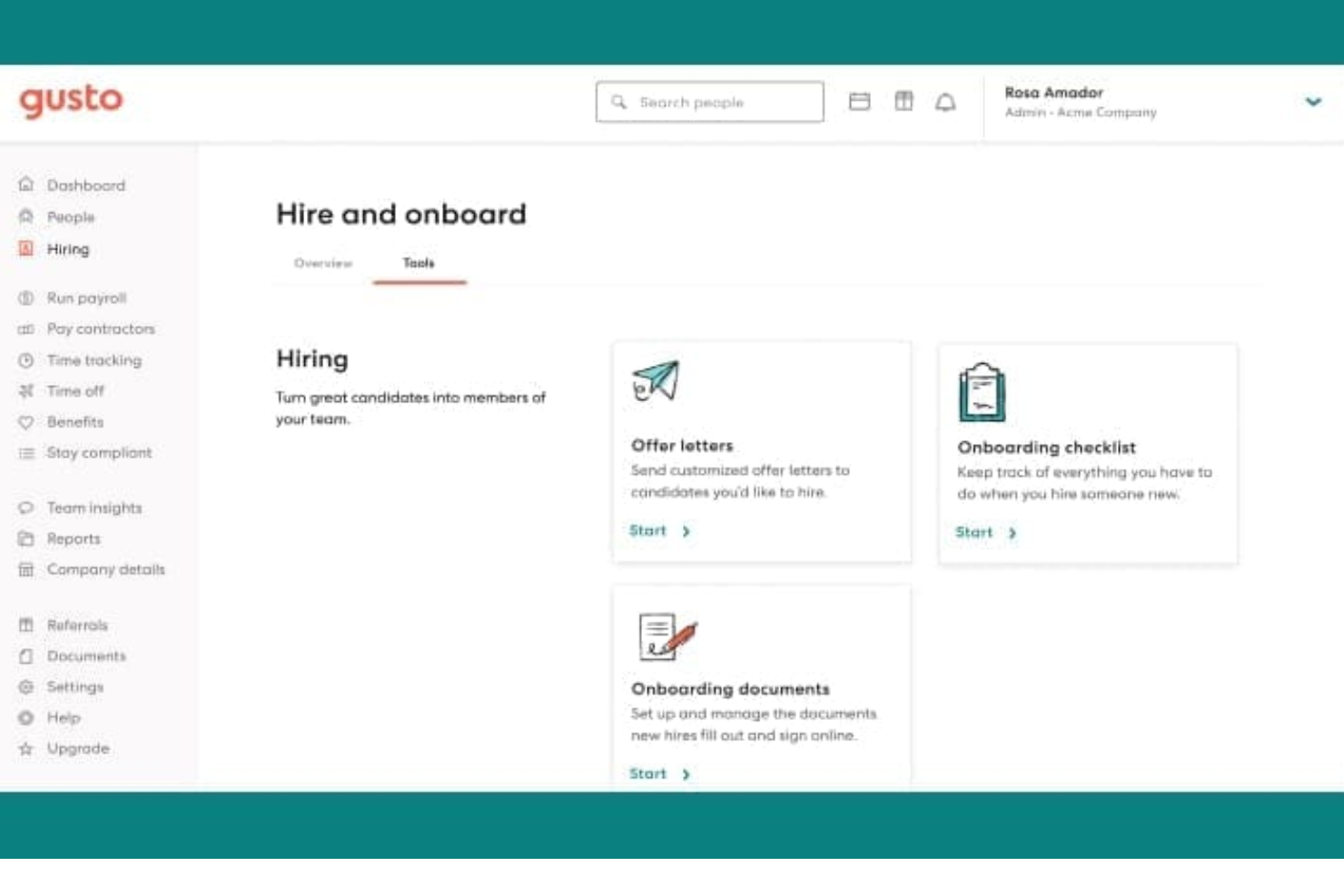
Task: Click the Hire and onboard heading
Action: 401,214
